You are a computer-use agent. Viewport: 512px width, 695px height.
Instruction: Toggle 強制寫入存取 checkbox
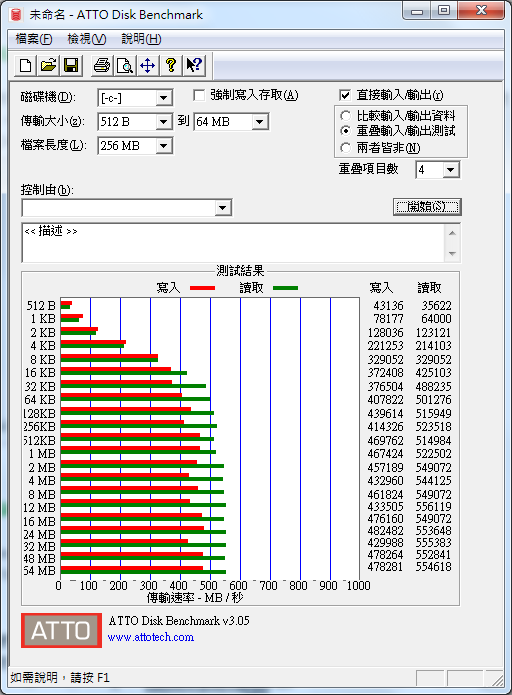pos(199,95)
